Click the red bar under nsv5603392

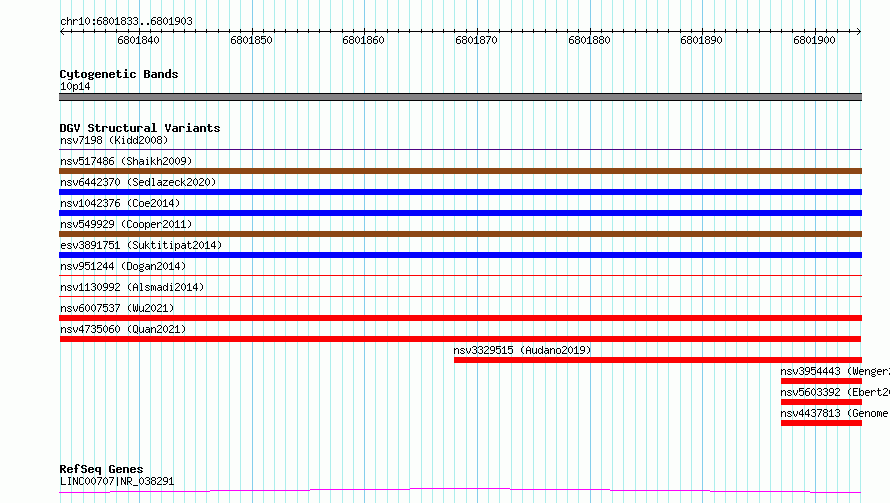point(821,402)
